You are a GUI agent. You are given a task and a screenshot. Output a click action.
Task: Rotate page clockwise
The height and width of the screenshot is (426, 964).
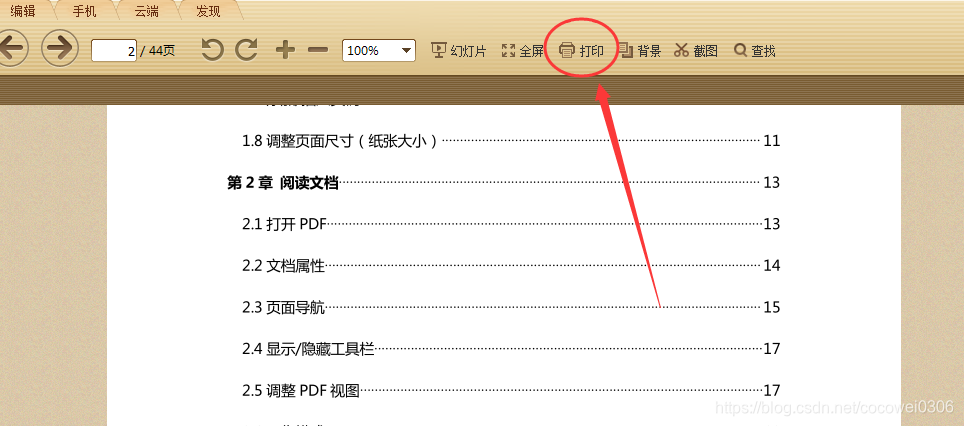pos(247,50)
